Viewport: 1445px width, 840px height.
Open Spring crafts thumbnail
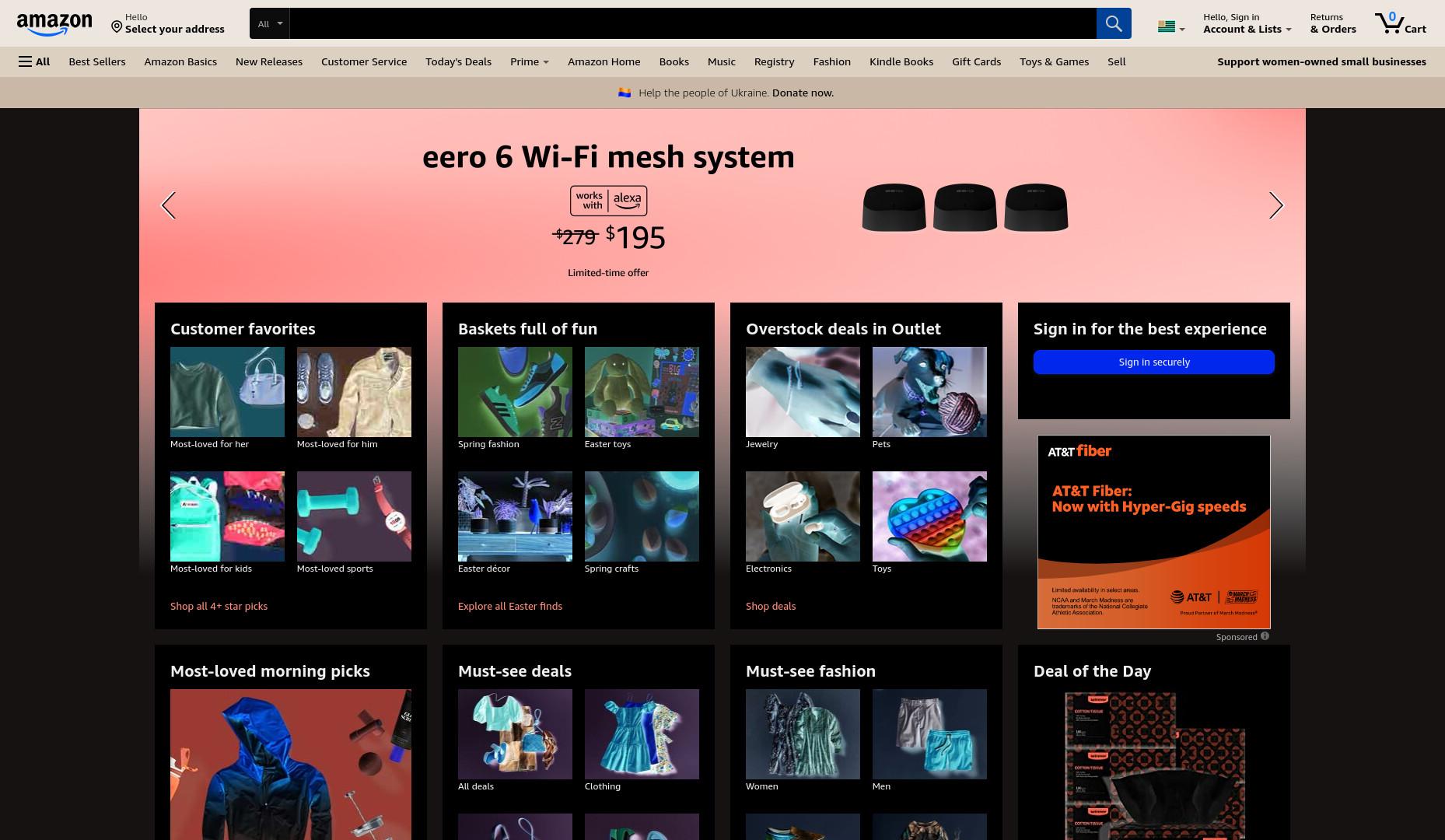point(642,516)
